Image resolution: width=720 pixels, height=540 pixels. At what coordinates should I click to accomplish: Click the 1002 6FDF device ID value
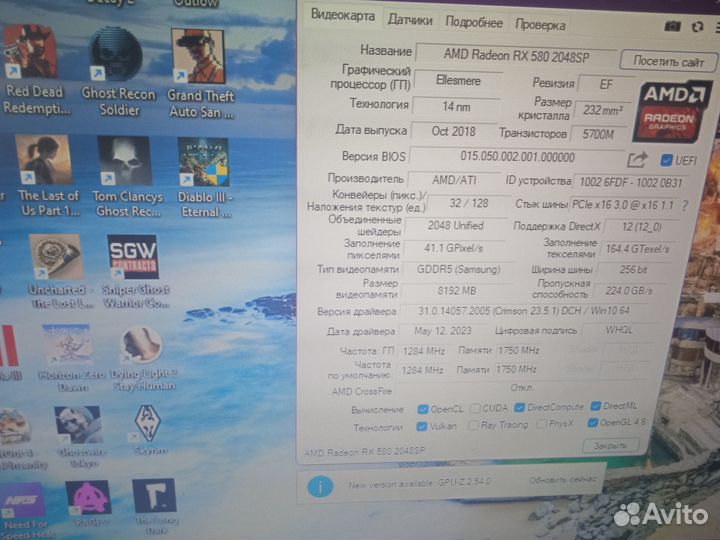(x=630, y=182)
